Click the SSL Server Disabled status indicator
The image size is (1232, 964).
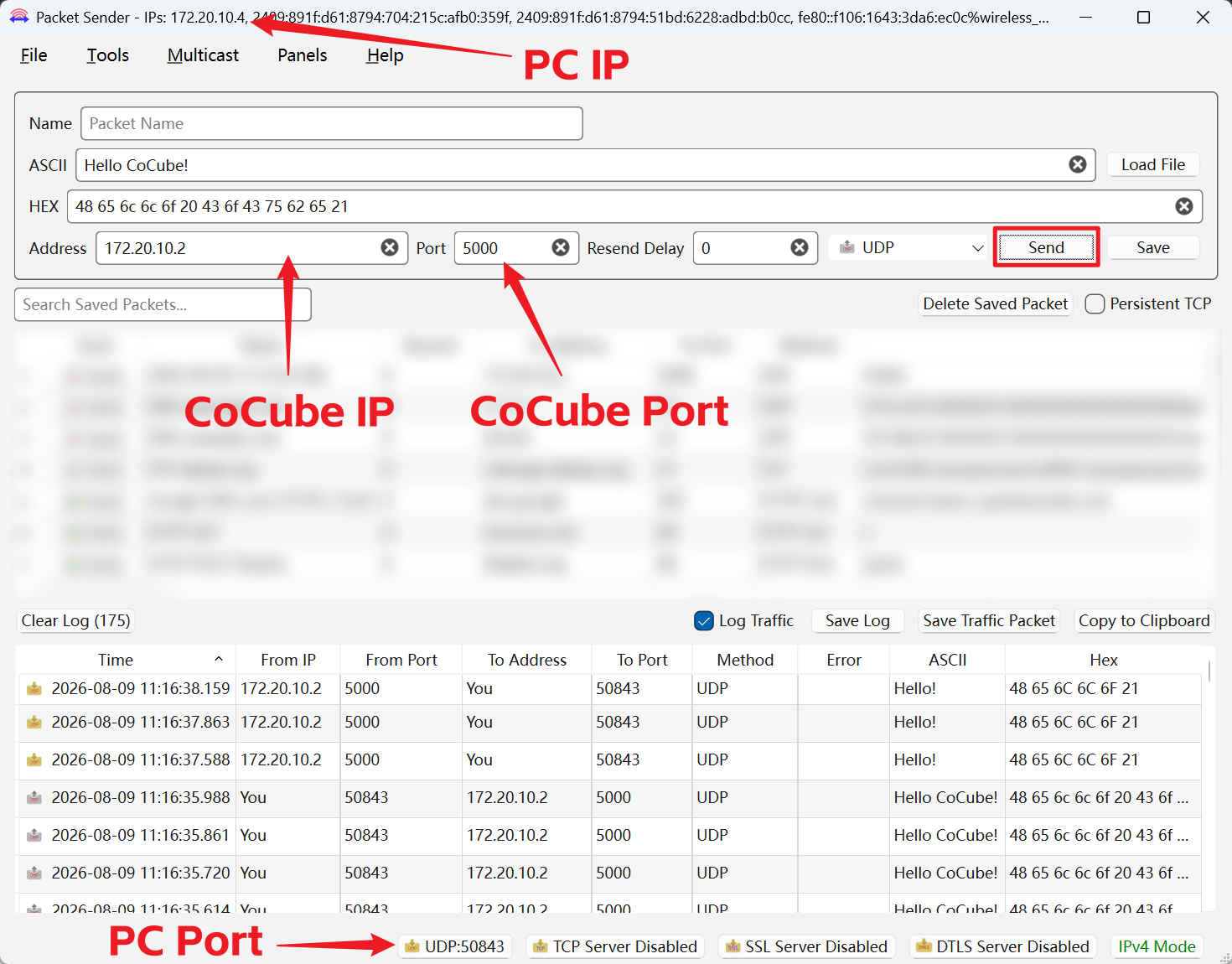807,946
